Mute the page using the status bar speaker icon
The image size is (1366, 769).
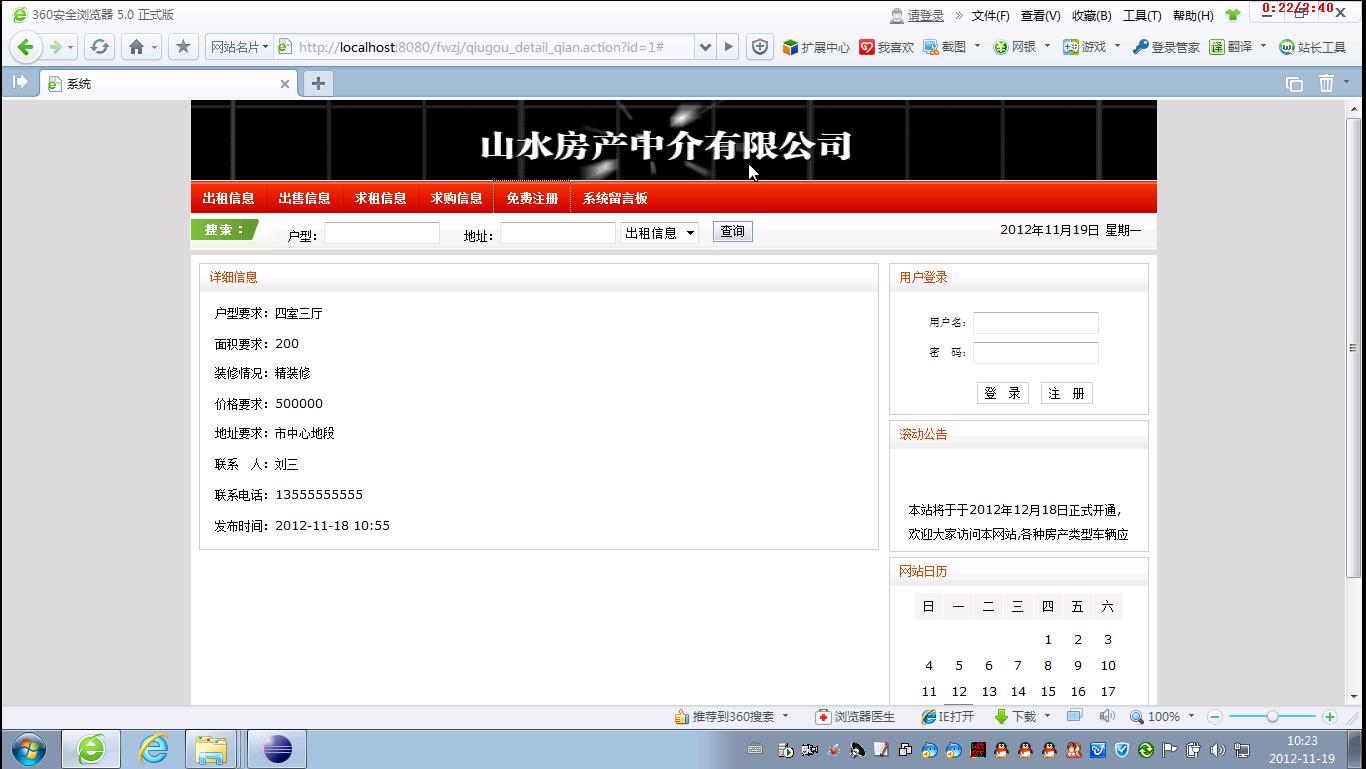(1107, 716)
